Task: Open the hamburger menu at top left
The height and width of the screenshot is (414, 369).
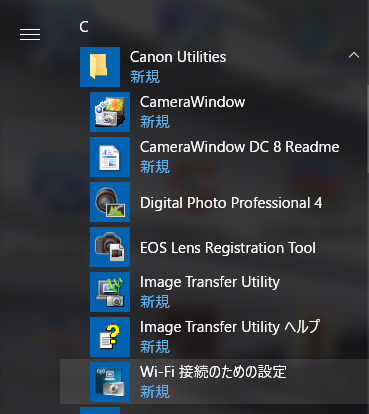Action: (30, 34)
